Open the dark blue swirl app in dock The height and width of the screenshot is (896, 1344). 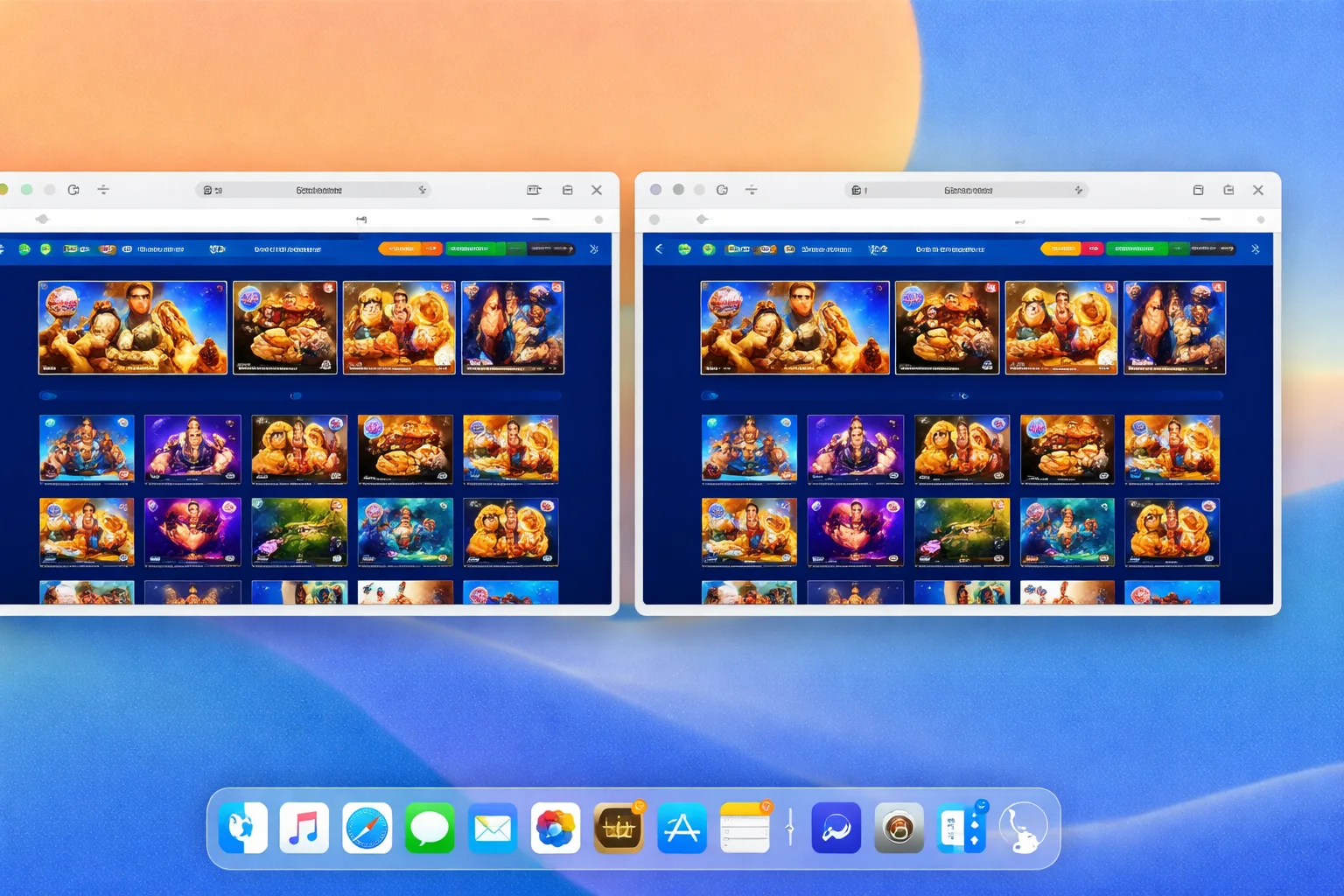pos(836,827)
